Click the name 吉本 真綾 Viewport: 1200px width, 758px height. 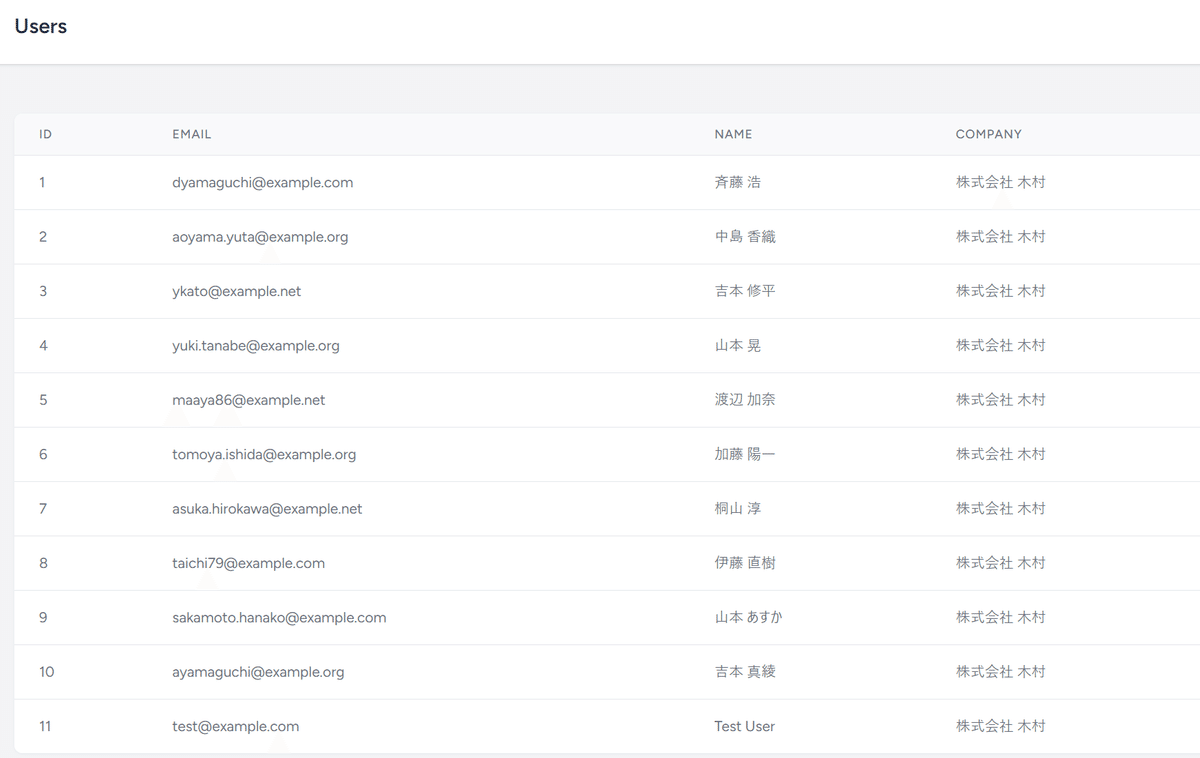click(x=745, y=672)
